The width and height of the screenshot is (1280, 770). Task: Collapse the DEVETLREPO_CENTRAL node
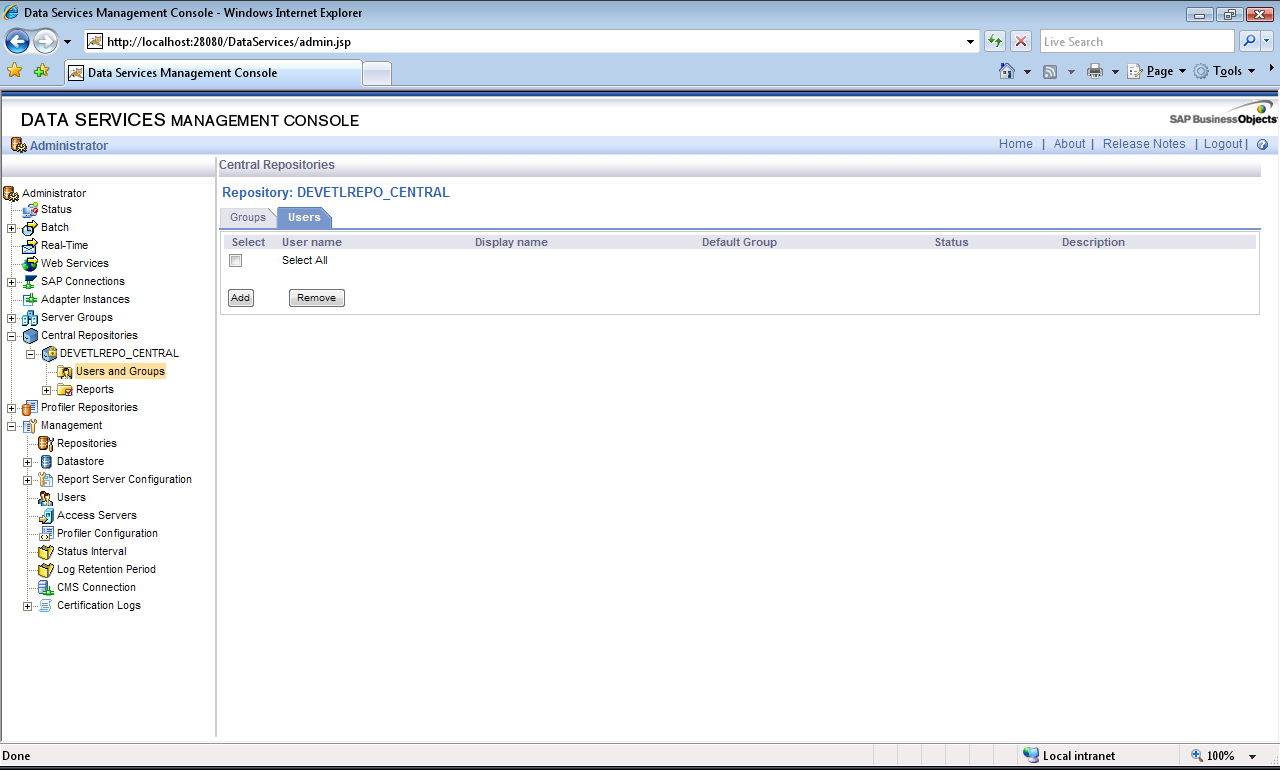(30, 354)
